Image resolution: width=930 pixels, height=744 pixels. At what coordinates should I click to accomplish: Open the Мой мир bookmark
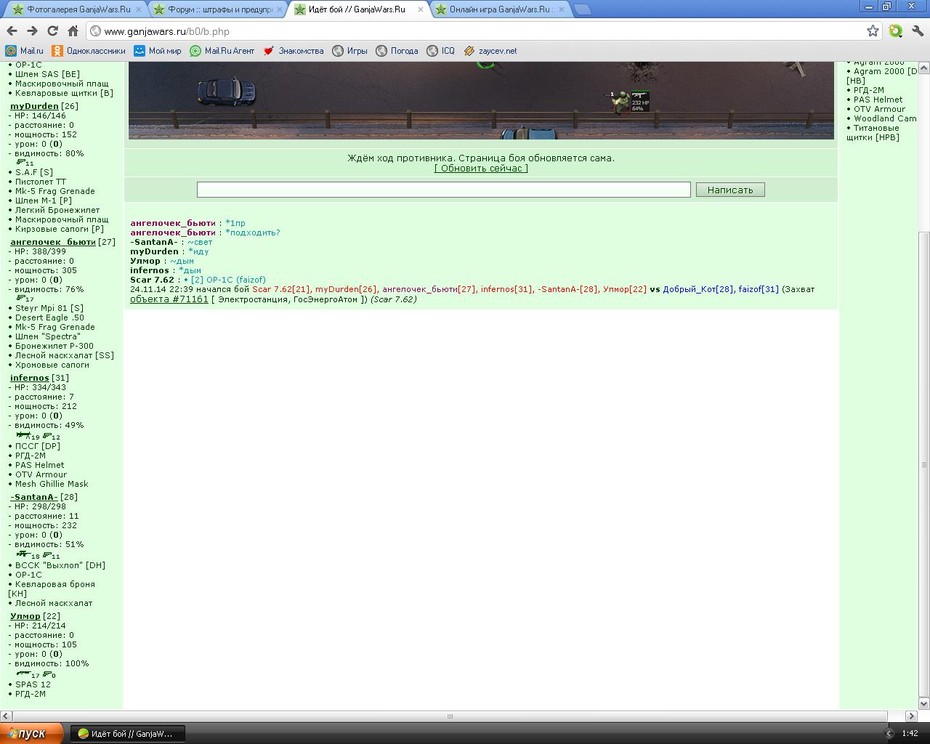pos(158,51)
